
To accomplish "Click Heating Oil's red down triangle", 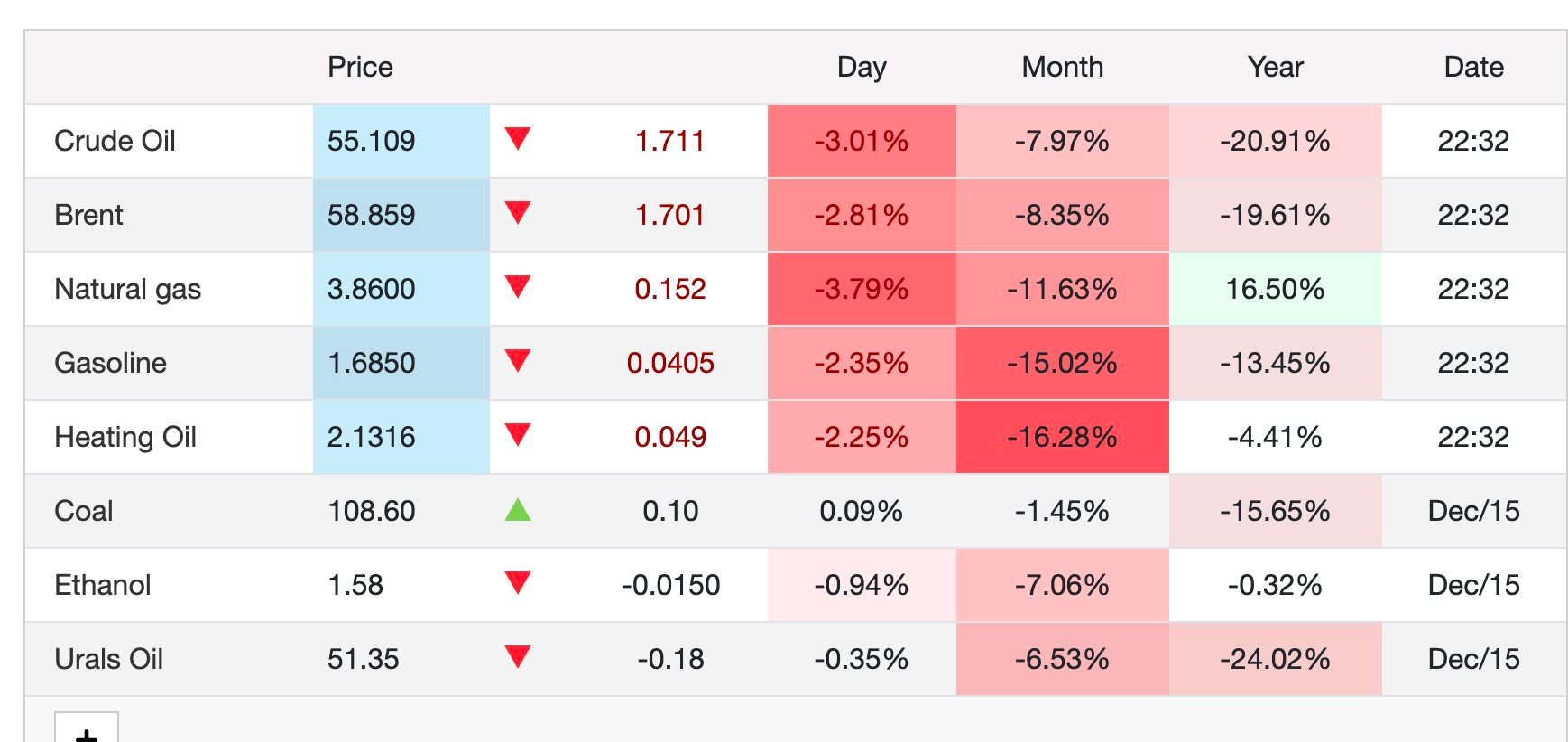I will 518,435.
